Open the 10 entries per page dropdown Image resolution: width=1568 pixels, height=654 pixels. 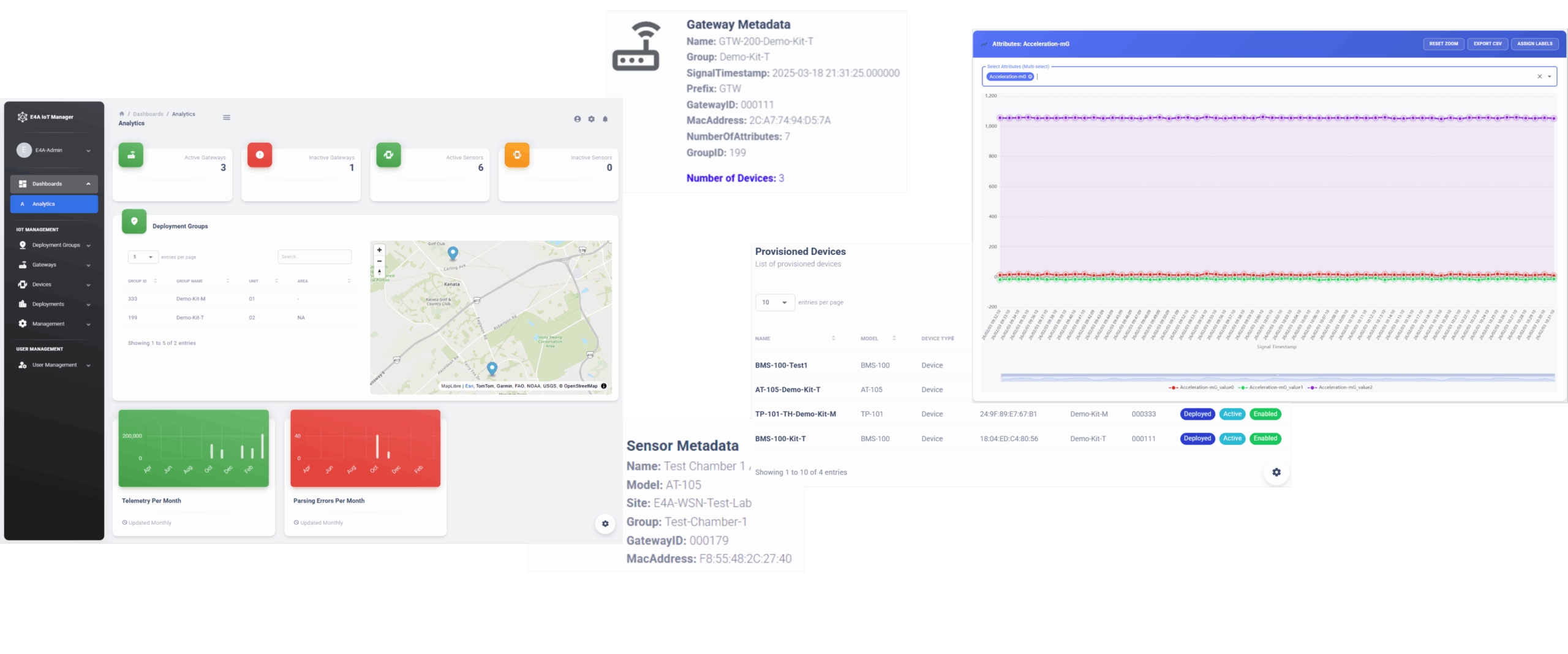775,302
